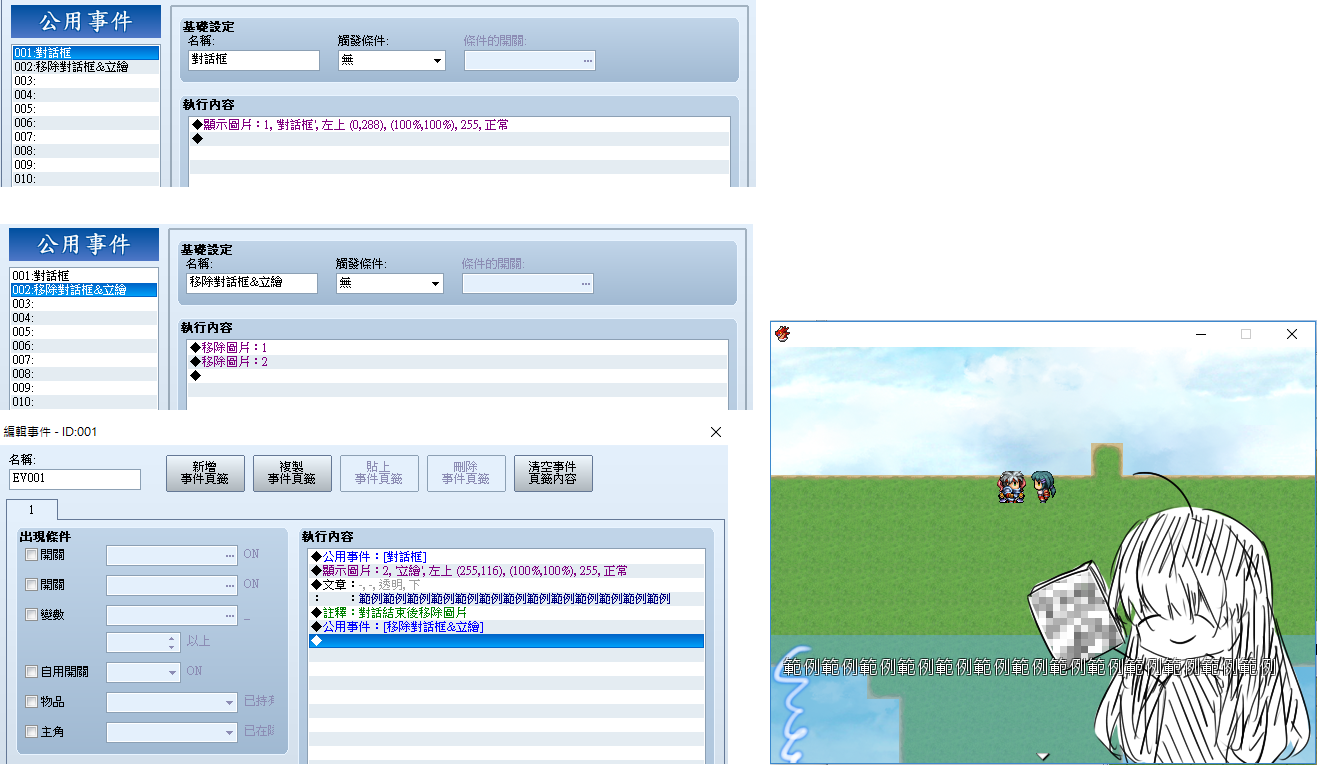
Task: Maximize the game preview window
Action: tap(1246, 334)
